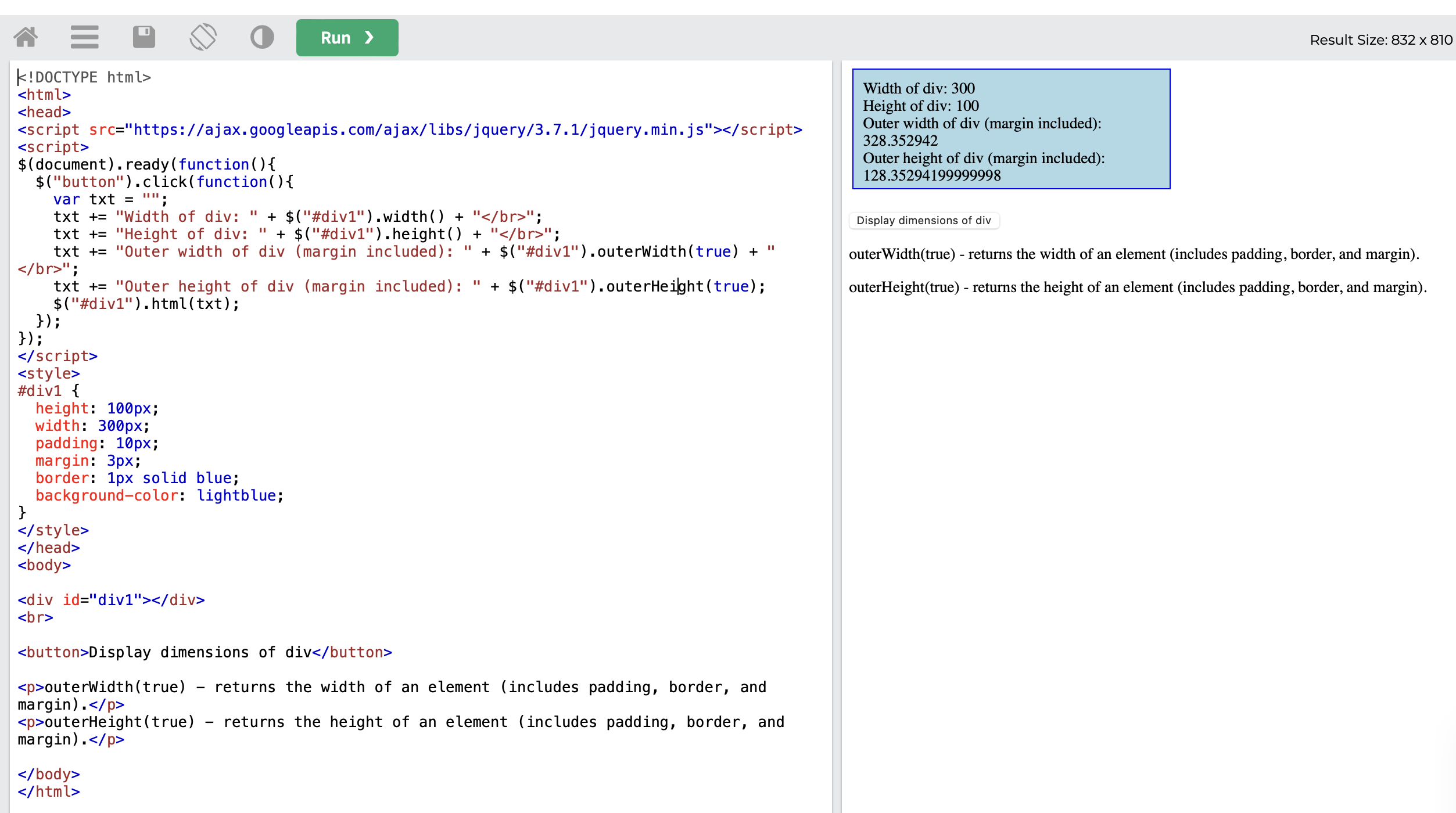Click the outerHeight(true) paragraph in result
The width and height of the screenshot is (1456, 813).
tap(1137, 287)
